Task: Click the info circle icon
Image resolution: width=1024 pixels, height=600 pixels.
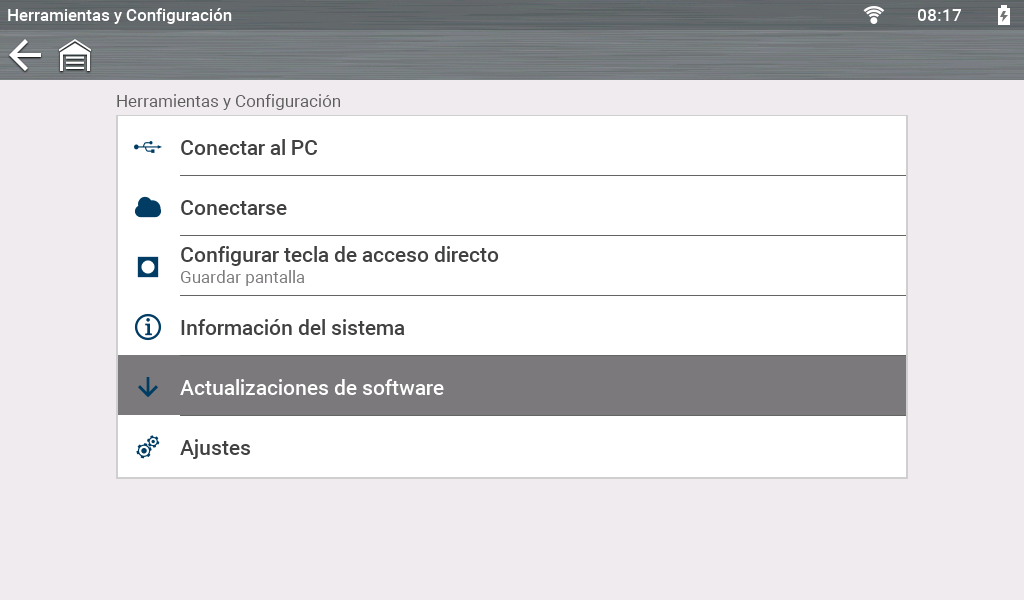Action: pyautogui.click(x=148, y=327)
